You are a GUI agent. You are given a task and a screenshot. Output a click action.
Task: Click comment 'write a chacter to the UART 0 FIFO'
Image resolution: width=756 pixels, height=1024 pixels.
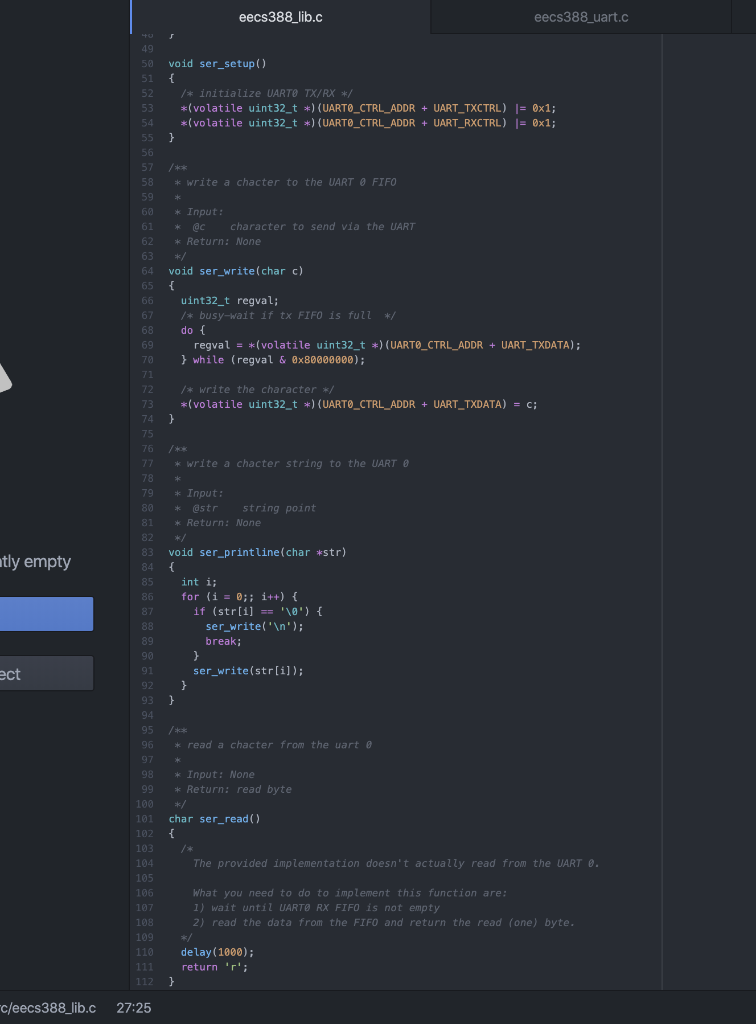tap(285, 182)
